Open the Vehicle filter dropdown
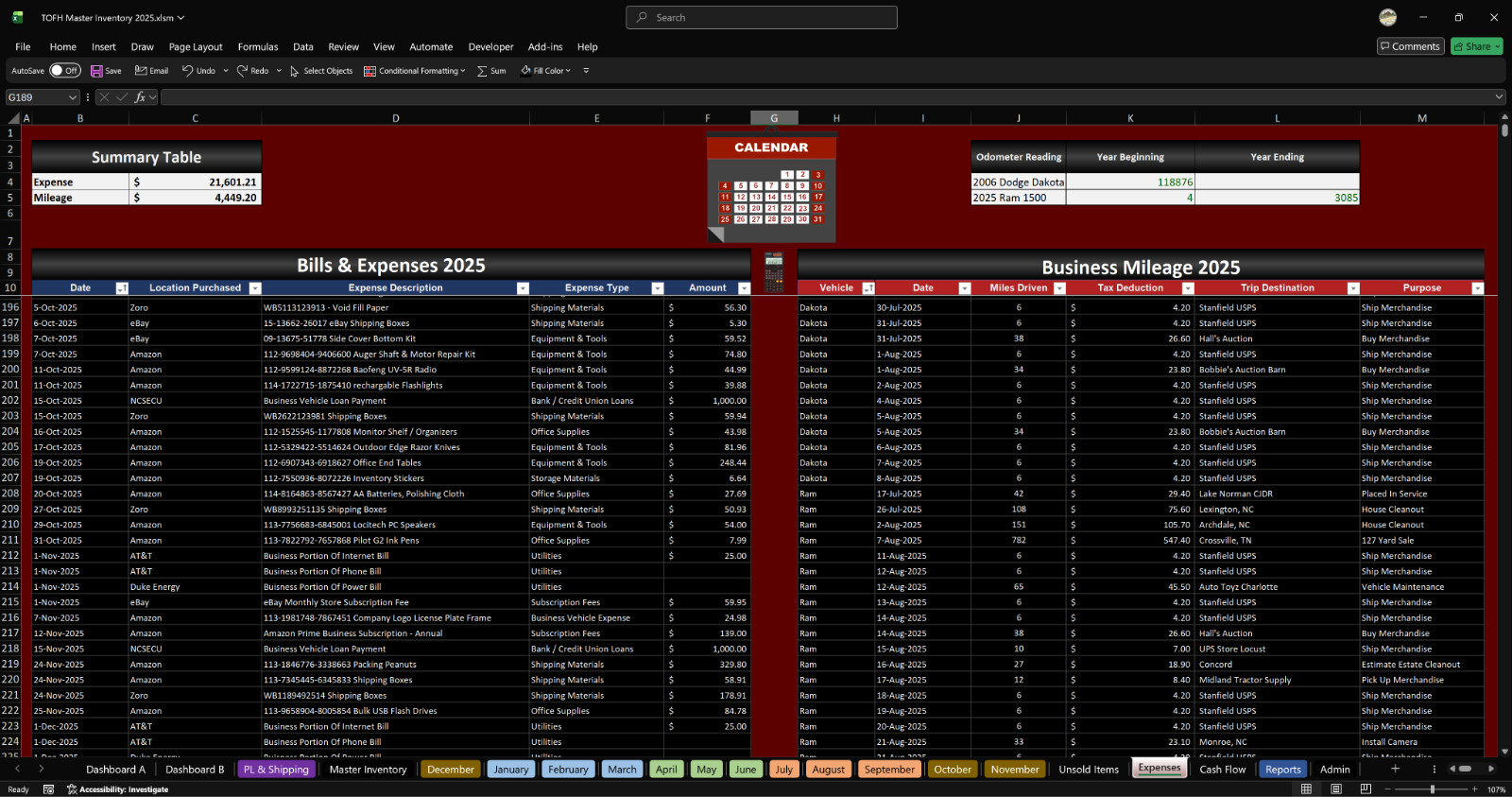The height and width of the screenshot is (797, 1512). click(x=868, y=288)
